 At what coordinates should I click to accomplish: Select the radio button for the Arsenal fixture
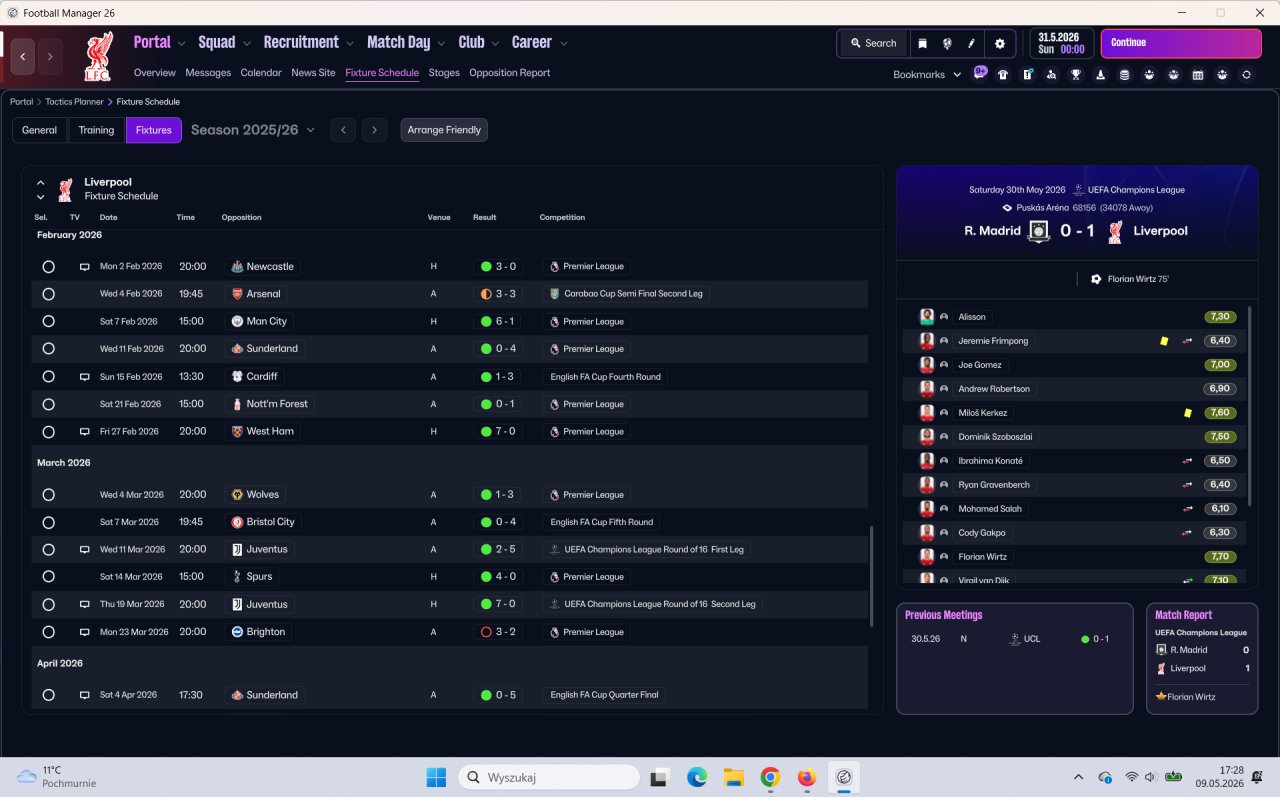[48, 294]
